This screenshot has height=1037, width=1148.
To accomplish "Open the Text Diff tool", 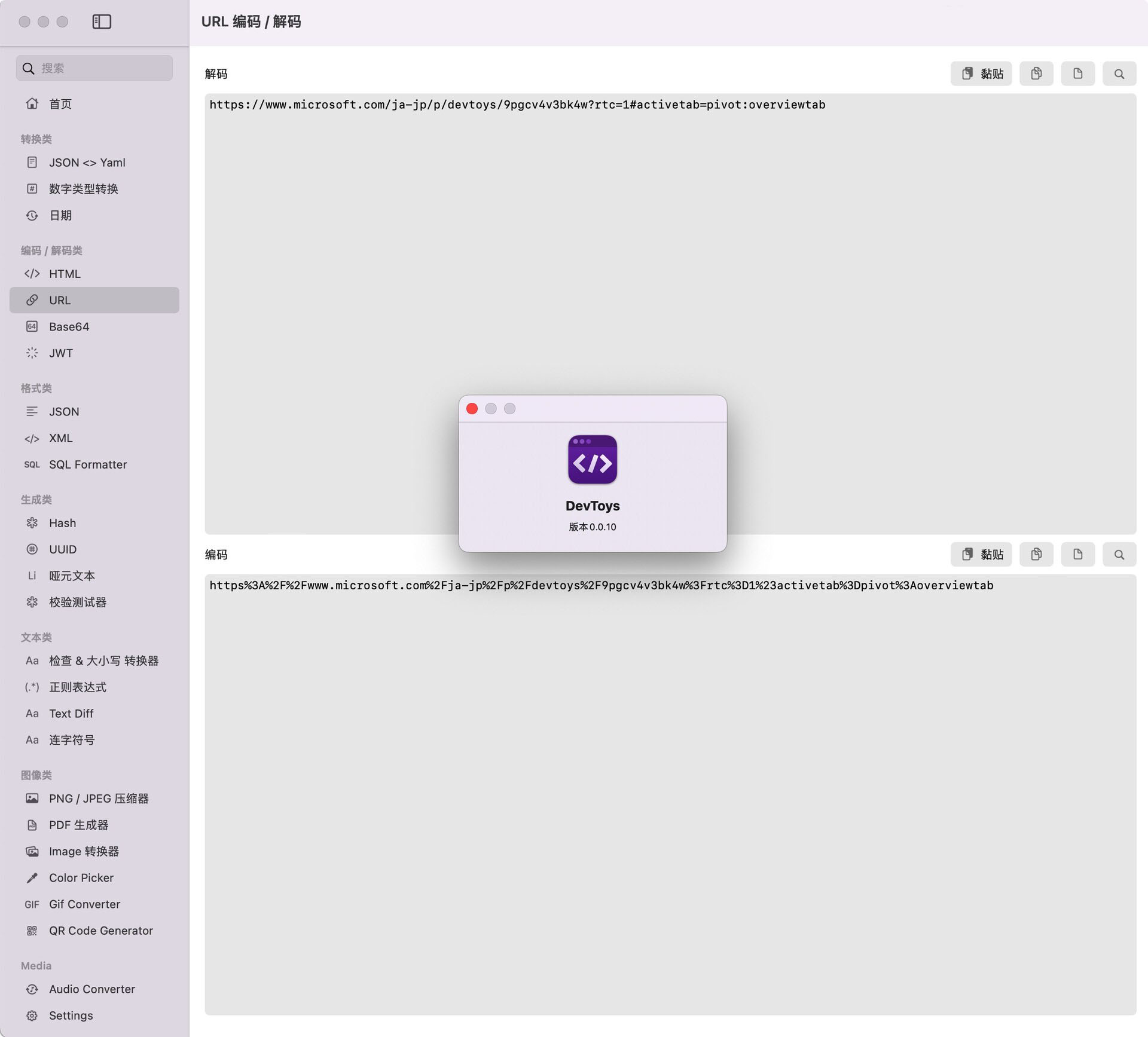I will (94, 713).
